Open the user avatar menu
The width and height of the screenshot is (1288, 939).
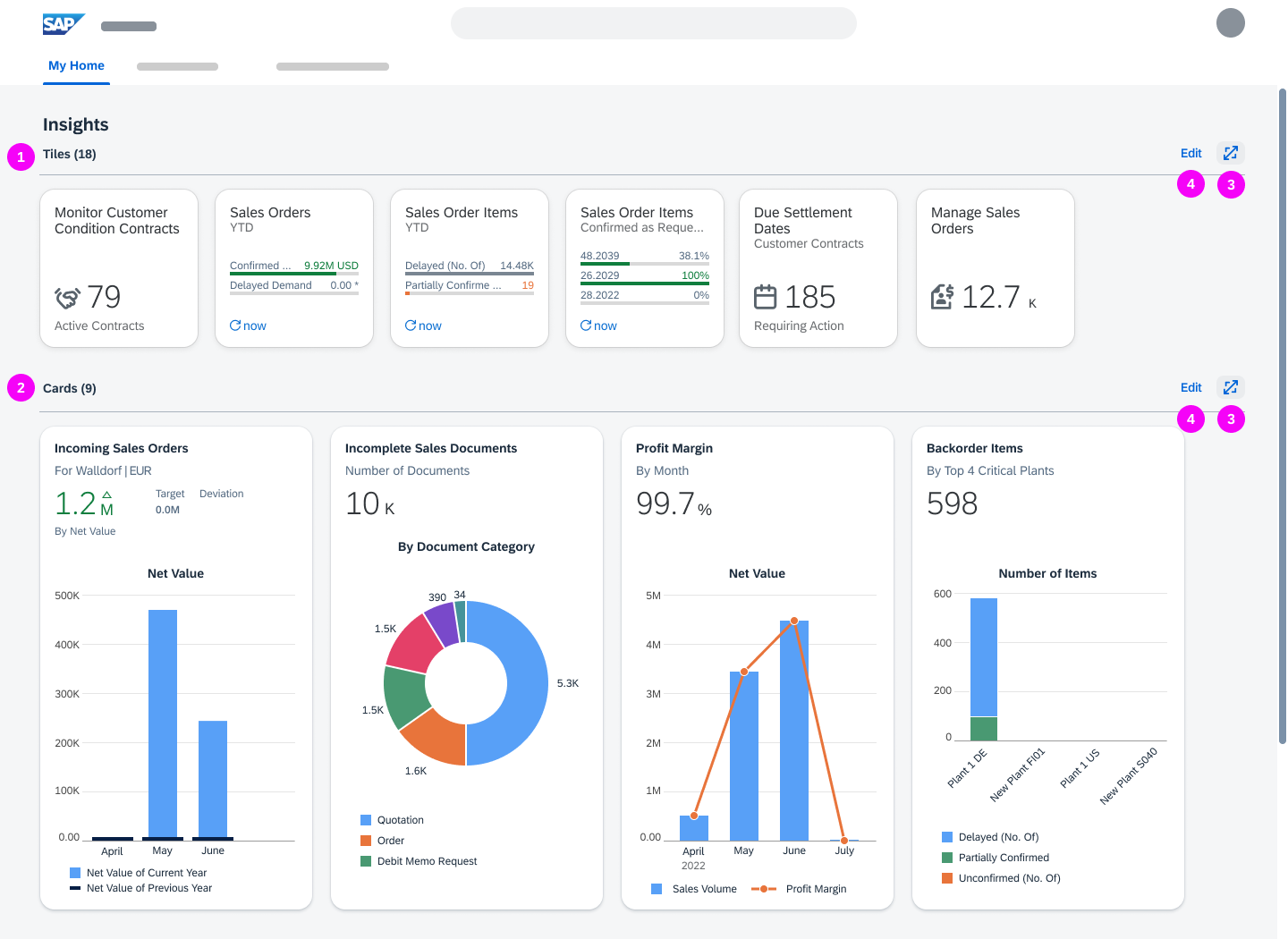coord(1231,23)
